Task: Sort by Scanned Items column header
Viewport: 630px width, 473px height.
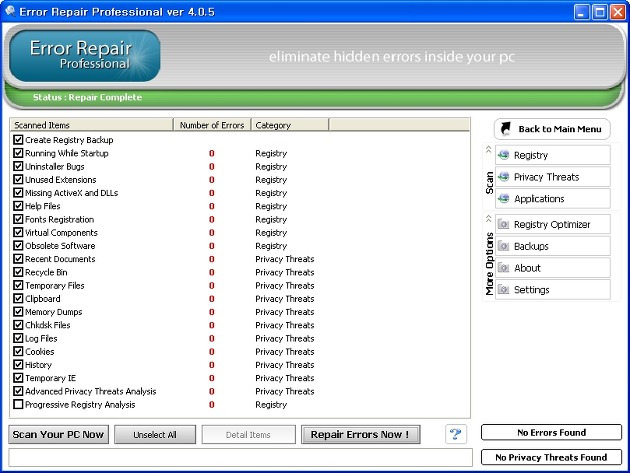Action: coord(92,125)
